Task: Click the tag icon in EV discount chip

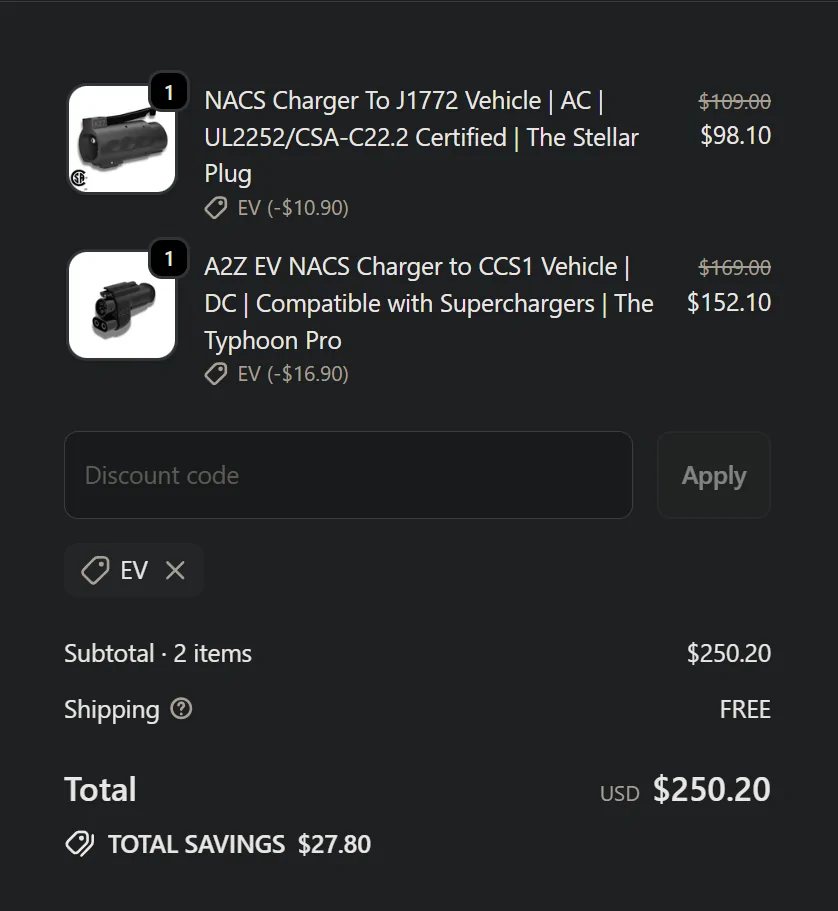Action: (x=95, y=571)
